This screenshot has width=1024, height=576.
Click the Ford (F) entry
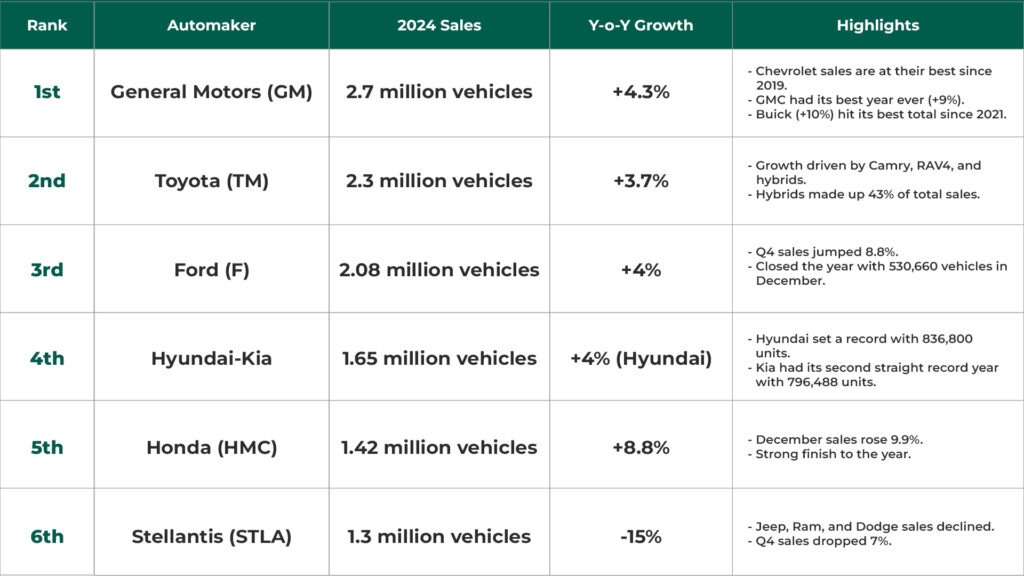[x=210, y=268]
